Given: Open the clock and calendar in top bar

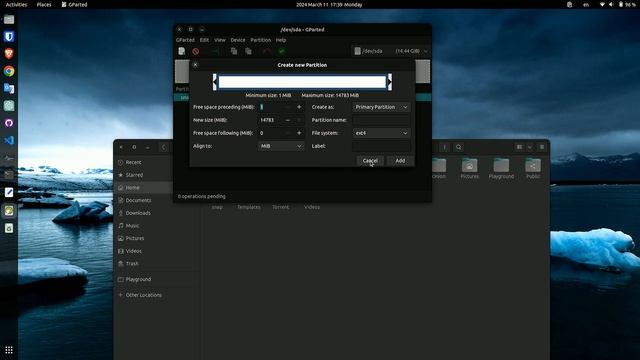Looking at the screenshot, I should (329, 4).
